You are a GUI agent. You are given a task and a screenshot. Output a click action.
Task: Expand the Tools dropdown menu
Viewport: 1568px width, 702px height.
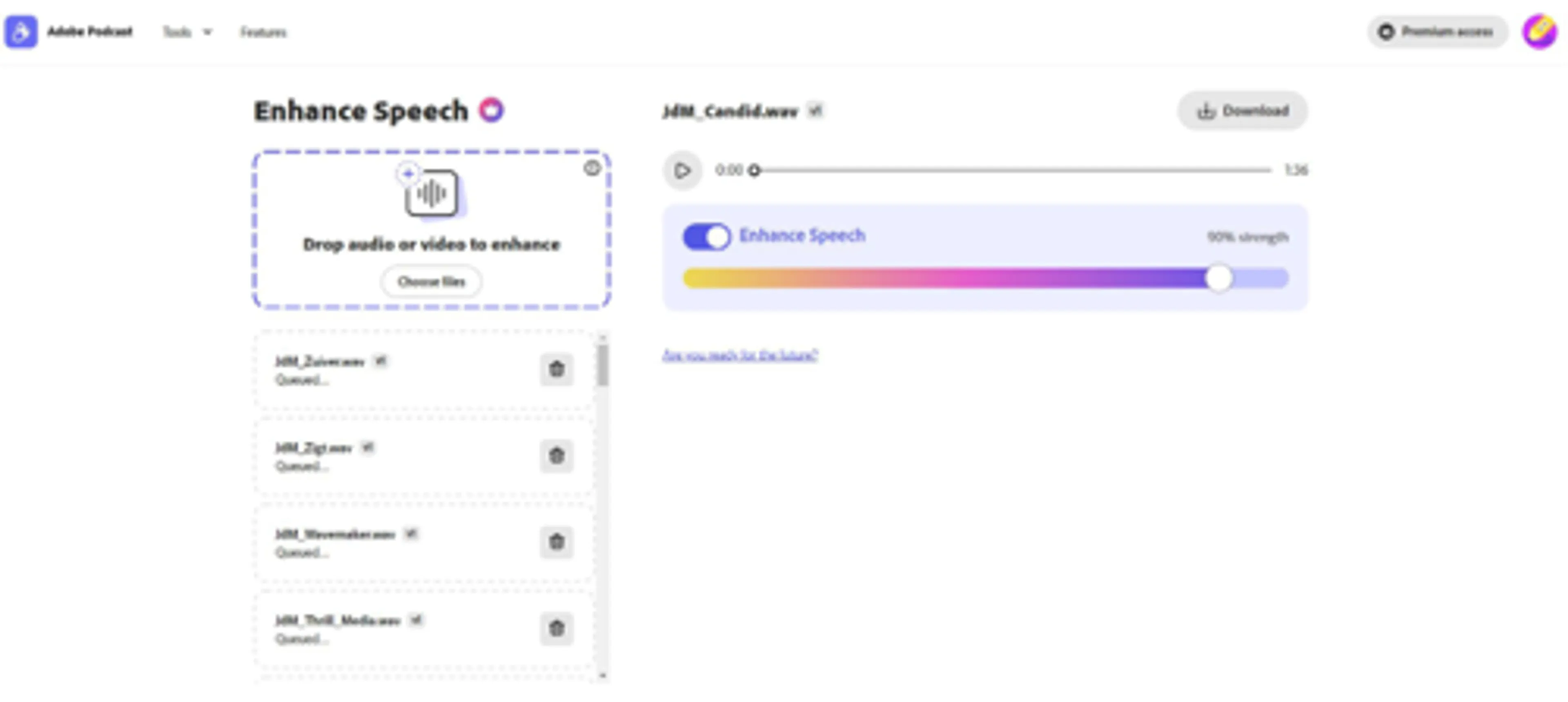(x=187, y=32)
